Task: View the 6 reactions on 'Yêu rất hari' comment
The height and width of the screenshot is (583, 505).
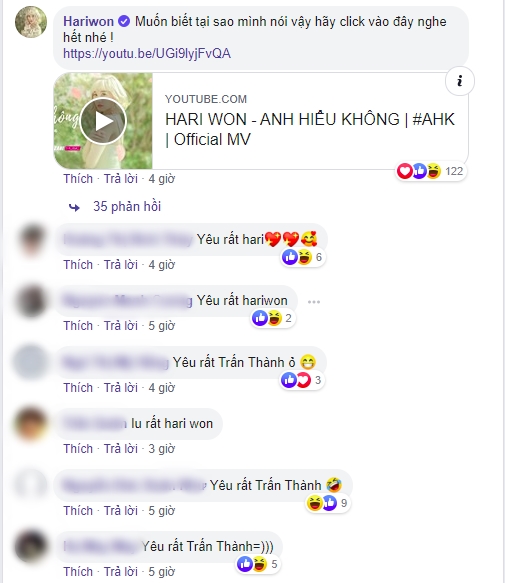Action: coord(303,257)
